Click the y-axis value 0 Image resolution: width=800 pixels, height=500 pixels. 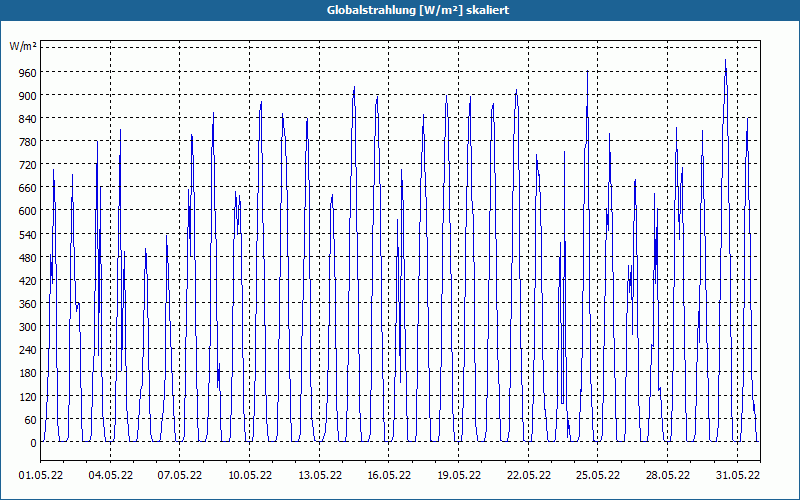(34, 443)
